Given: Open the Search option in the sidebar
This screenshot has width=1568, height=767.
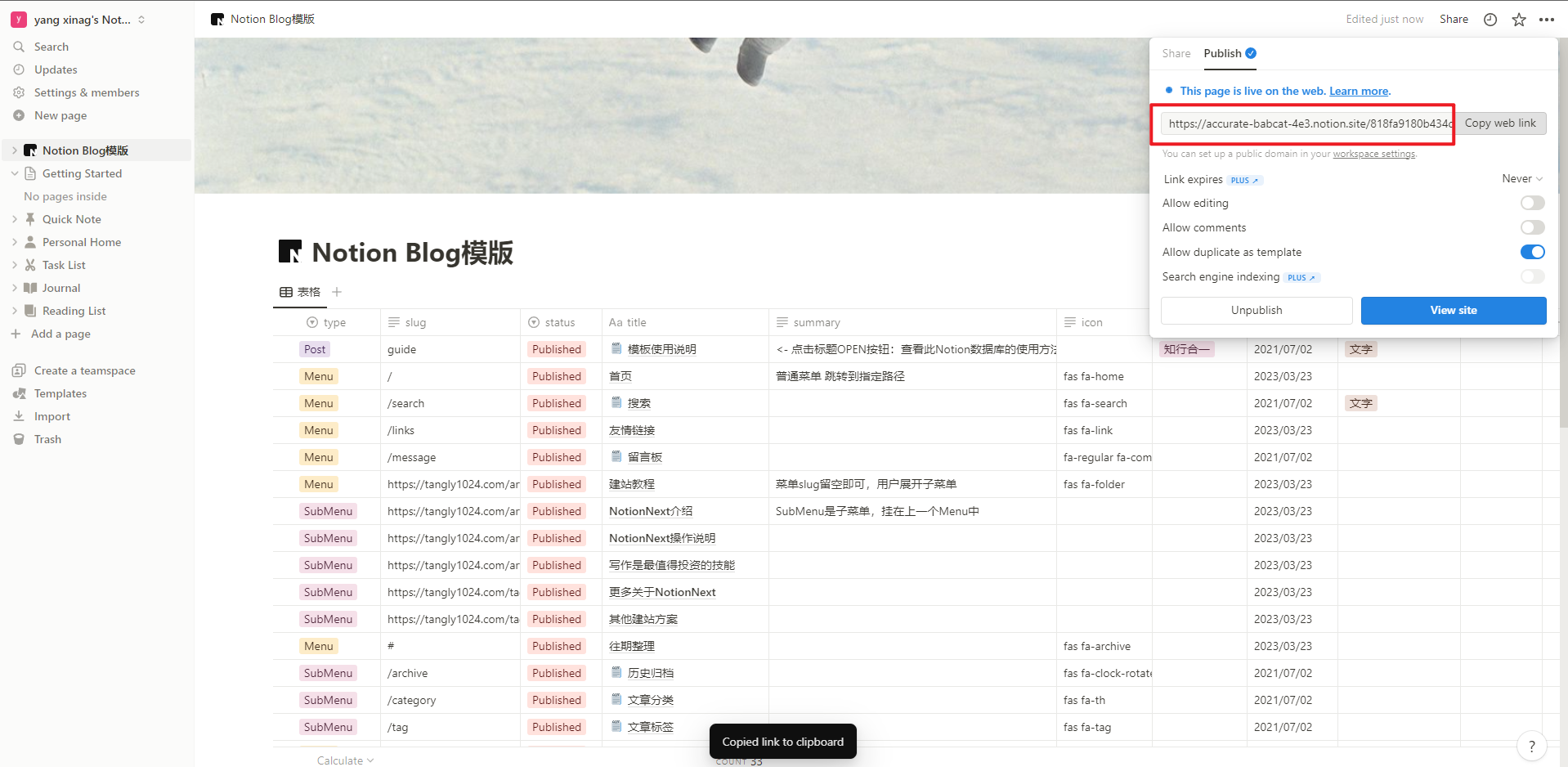Looking at the screenshot, I should click(x=51, y=47).
